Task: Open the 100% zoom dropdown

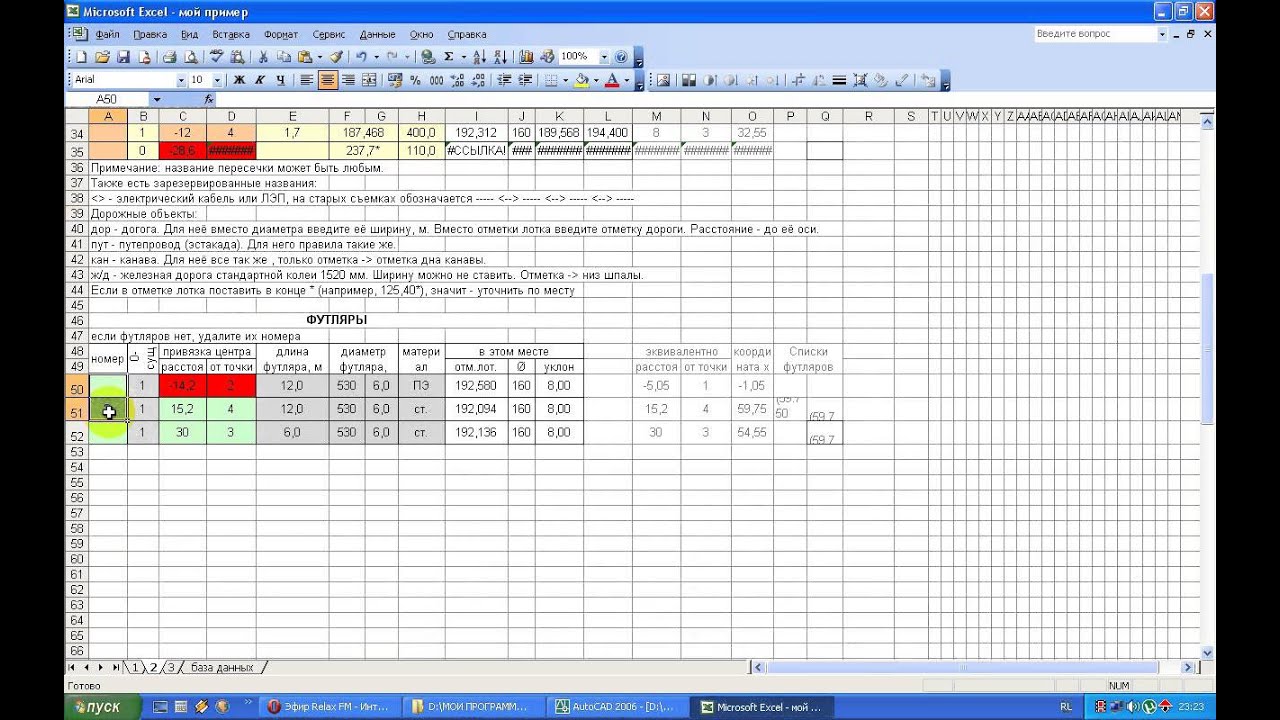Action: pos(603,57)
